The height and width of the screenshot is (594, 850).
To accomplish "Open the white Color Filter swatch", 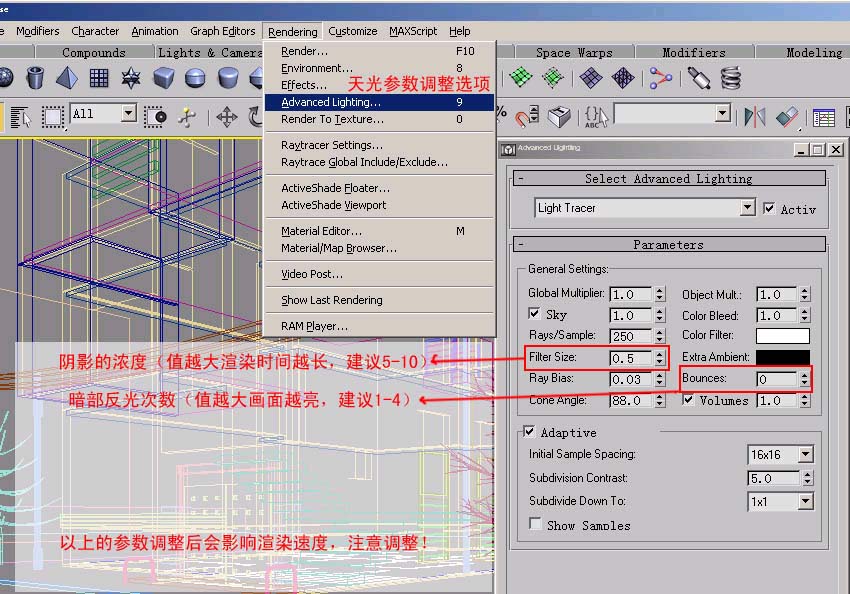I will point(782,335).
